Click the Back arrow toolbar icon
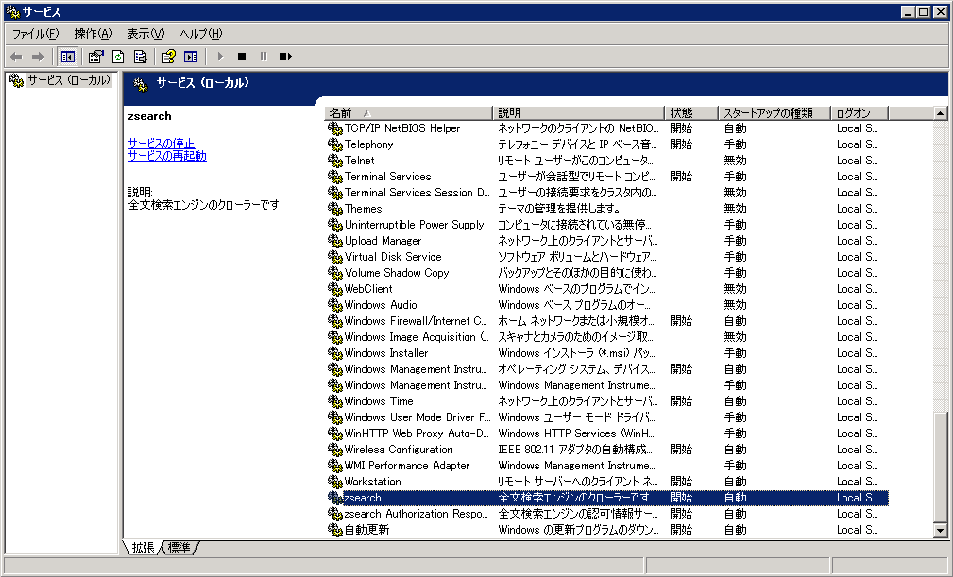This screenshot has height=577, width=953. pos(16,57)
